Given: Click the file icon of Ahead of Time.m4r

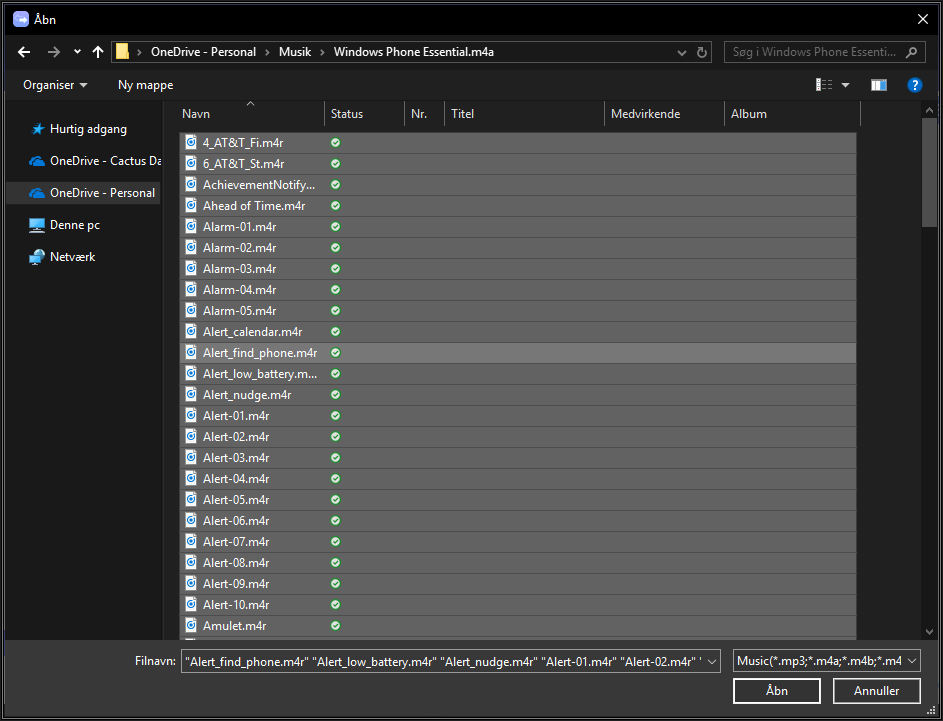Looking at the screenshot, I should click(191, 206).
